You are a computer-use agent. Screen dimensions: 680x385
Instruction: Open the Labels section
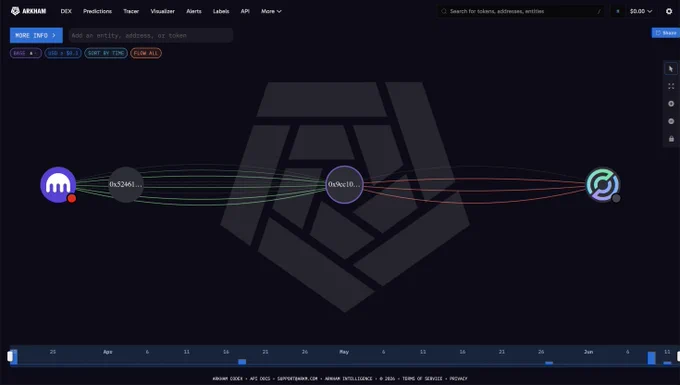click(x=221, y=11)
